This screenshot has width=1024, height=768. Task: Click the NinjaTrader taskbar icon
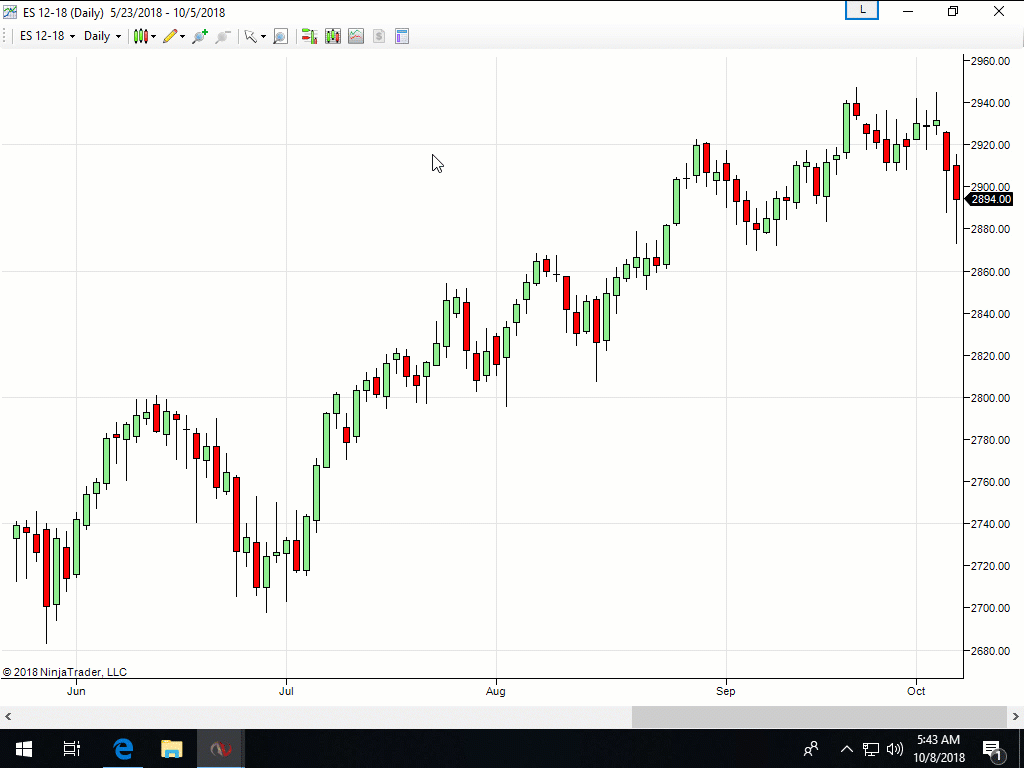pos(221,748)
